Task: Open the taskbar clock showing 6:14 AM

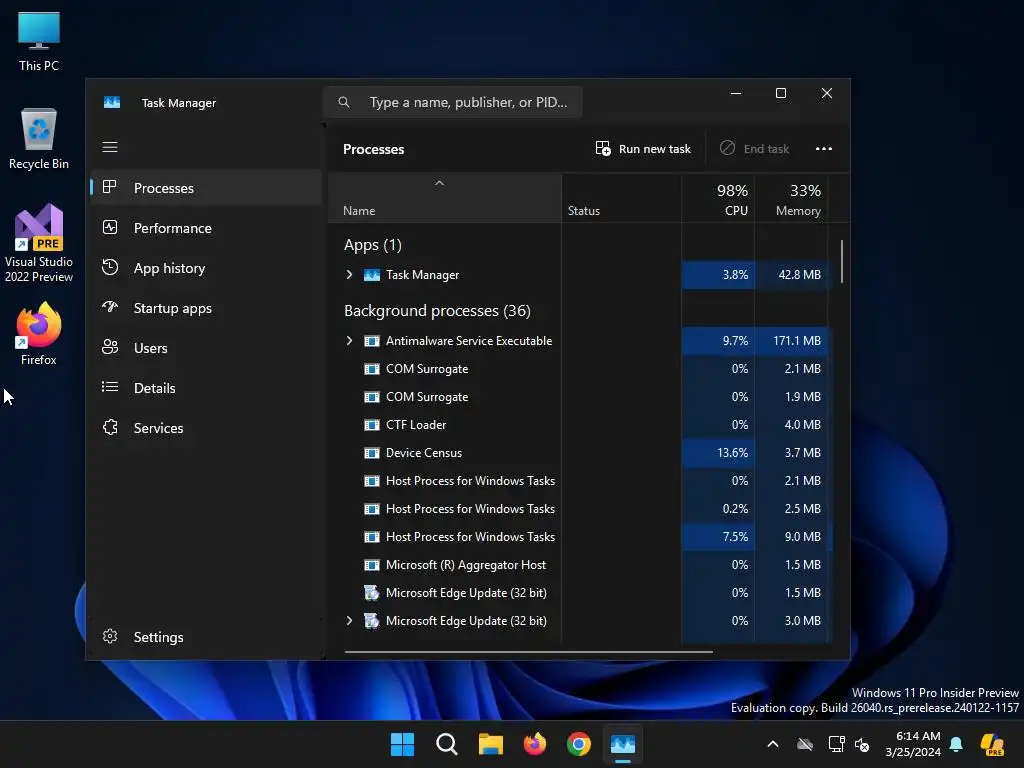Action: tap(913, 744)
